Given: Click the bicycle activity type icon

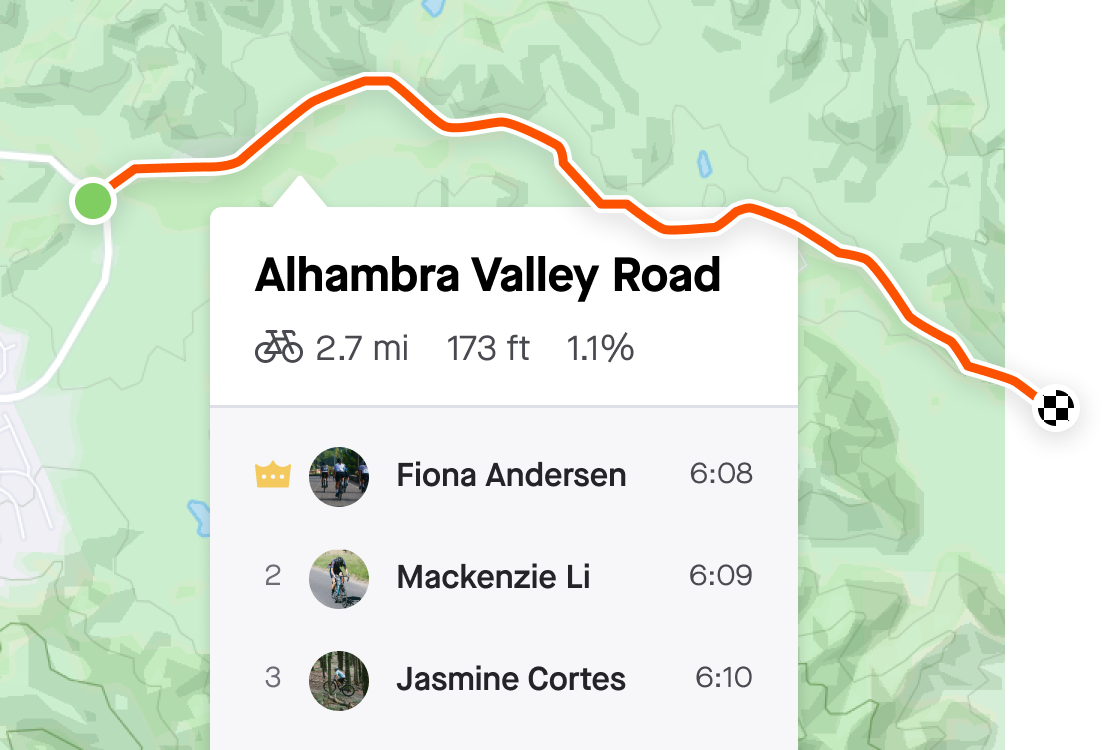Looking at the screenshot, I should coord(279,348).
